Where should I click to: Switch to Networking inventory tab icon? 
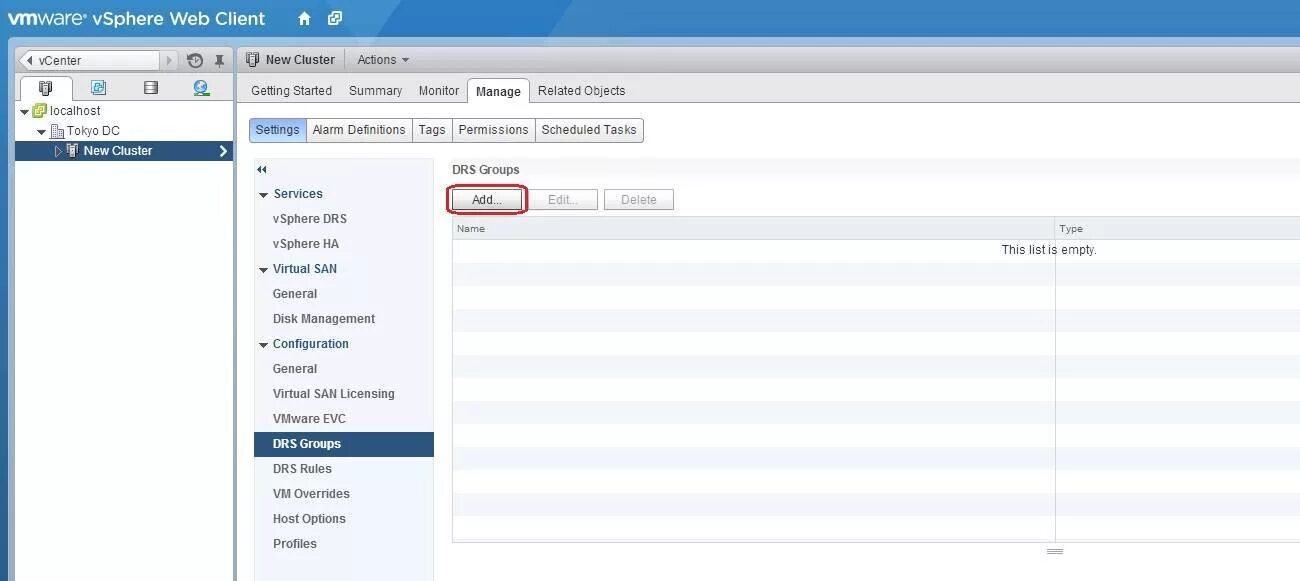202,88
